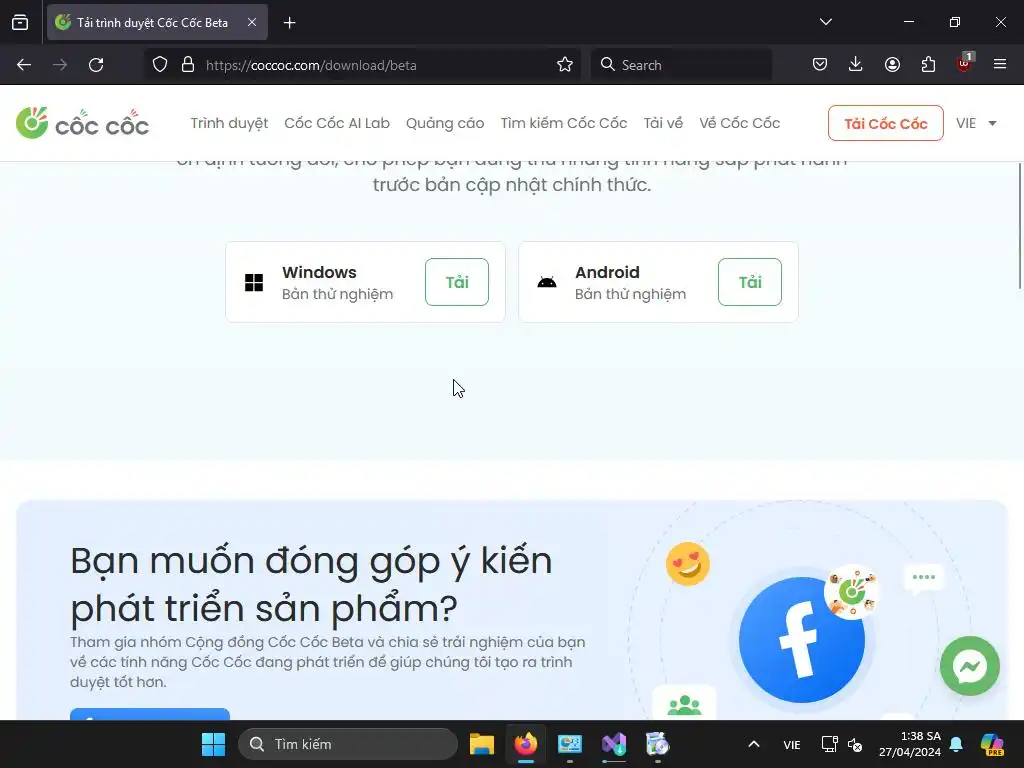Click the Cốc Cốc logo
1024x768 pixels.
click(82, 123)
